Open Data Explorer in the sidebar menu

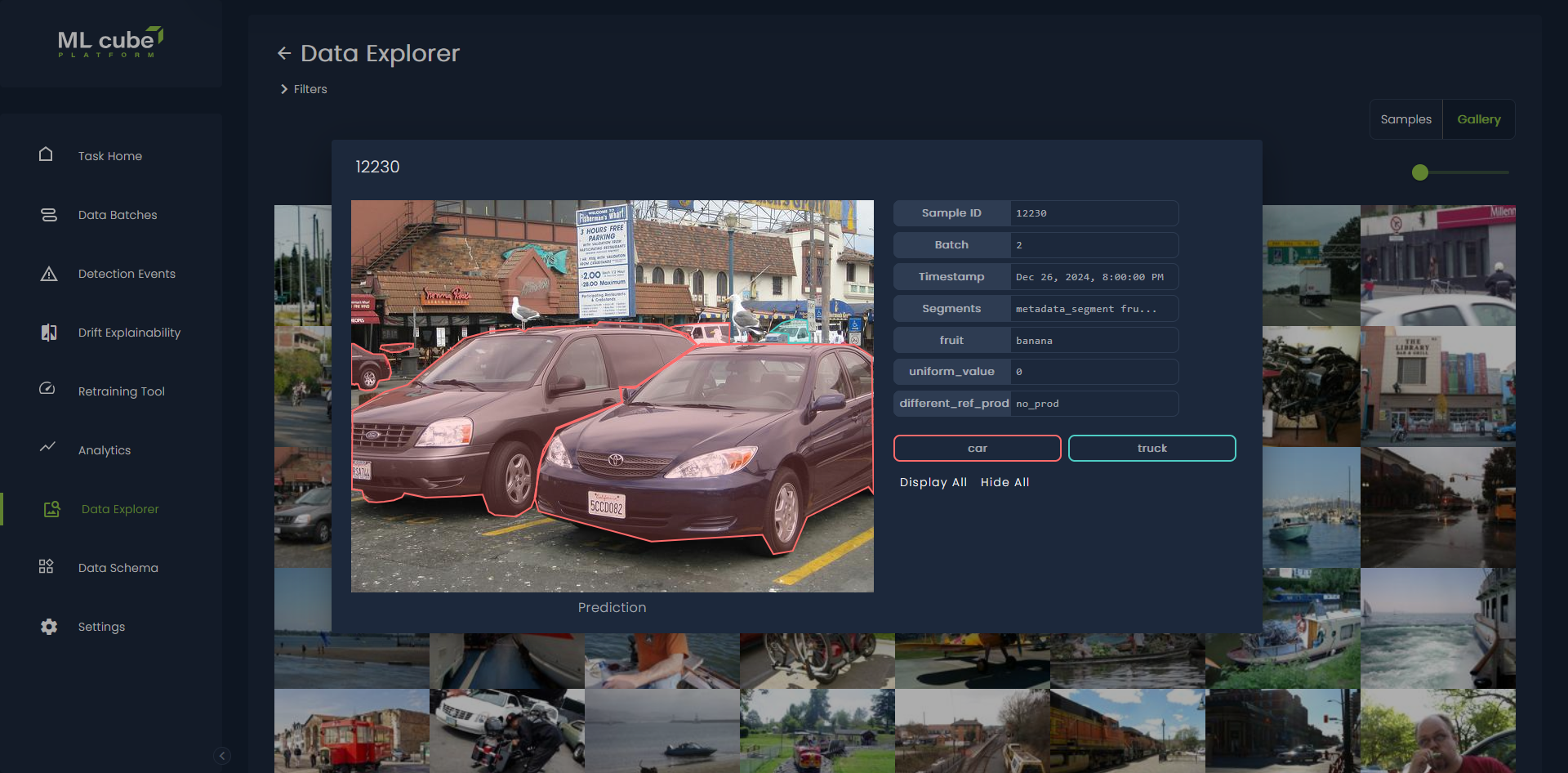click(119, 509)
